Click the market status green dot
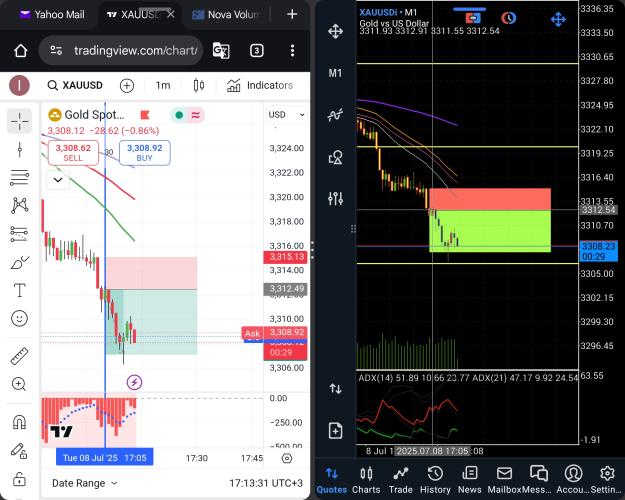 tap(179, 115)
